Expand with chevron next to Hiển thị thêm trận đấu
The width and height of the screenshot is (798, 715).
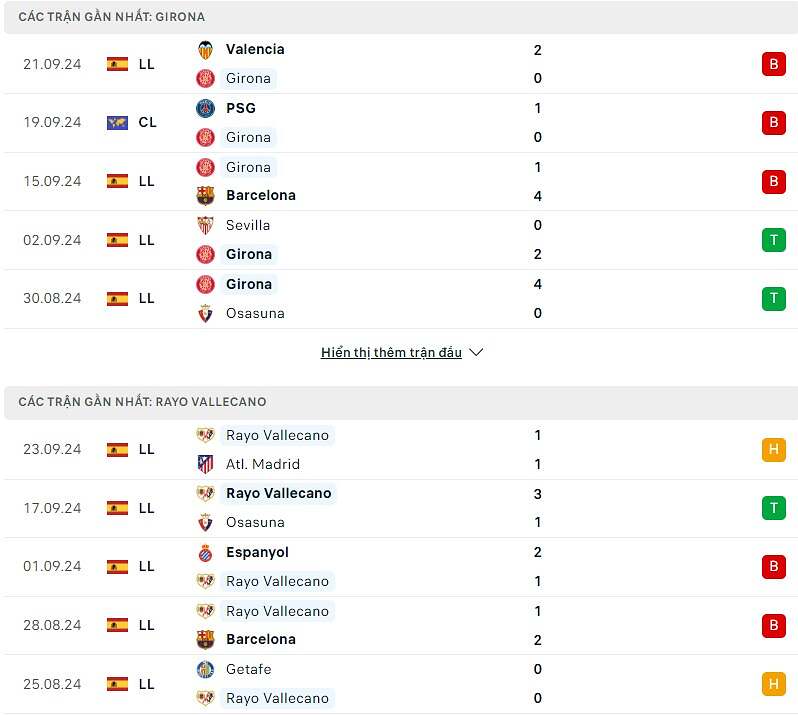point(476,352)
